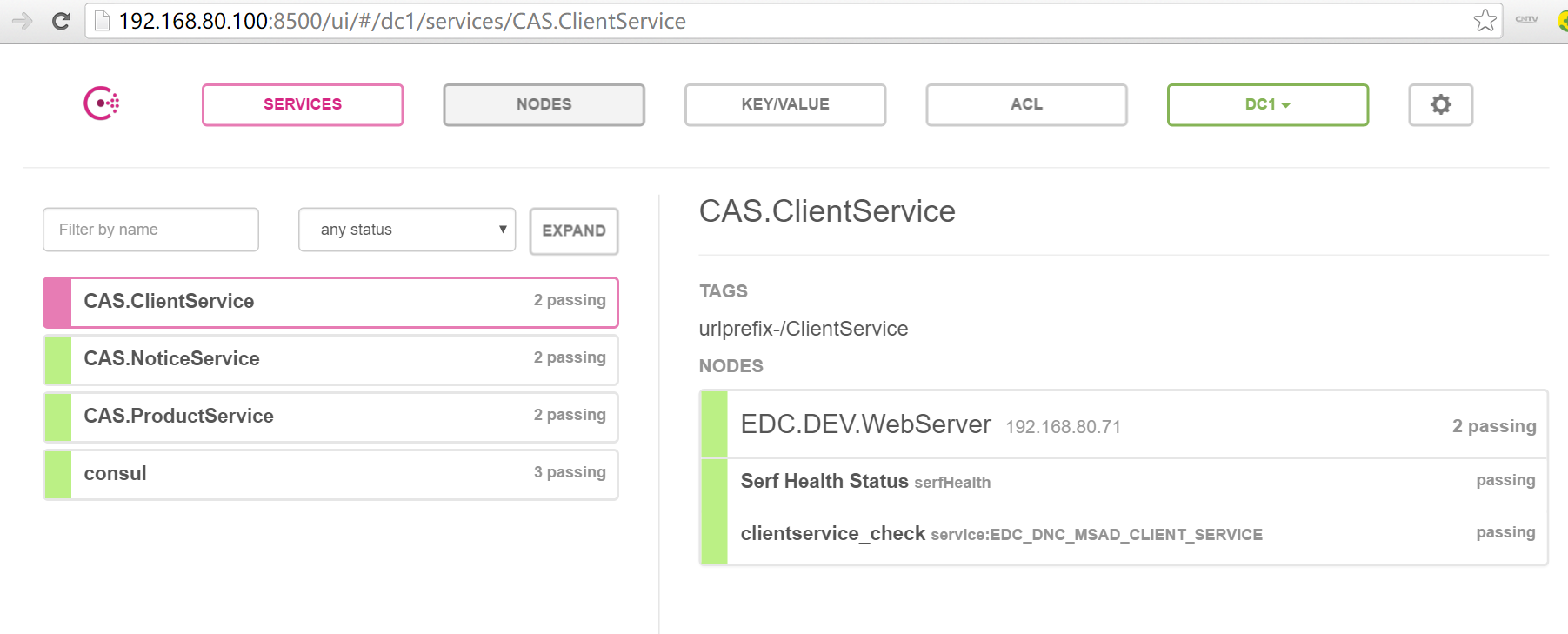Click the Filter by name field
This screenshot has width=1568, height=634.
[x=150, y=230]
